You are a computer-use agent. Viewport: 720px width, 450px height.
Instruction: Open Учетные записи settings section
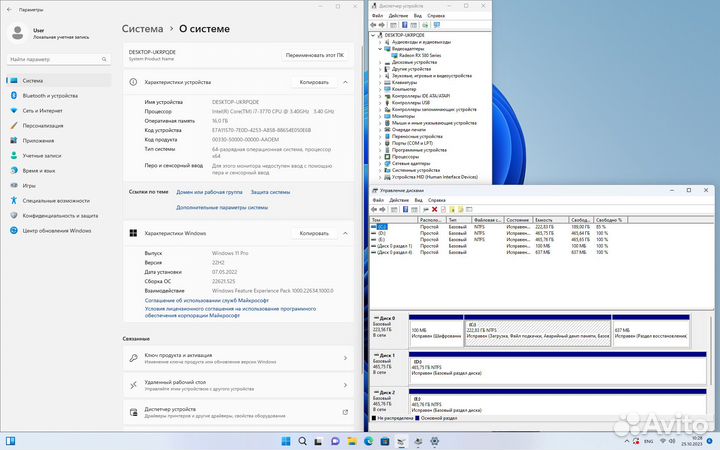(x=41, y=156)
